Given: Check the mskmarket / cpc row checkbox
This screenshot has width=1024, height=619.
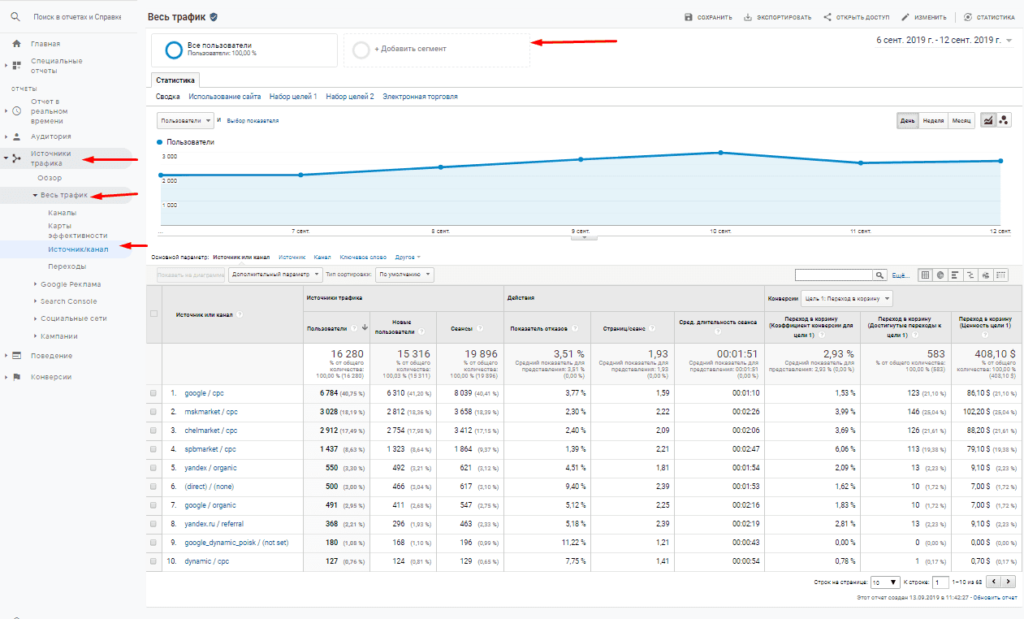Looking at the screenshot, I should point(153,412).
